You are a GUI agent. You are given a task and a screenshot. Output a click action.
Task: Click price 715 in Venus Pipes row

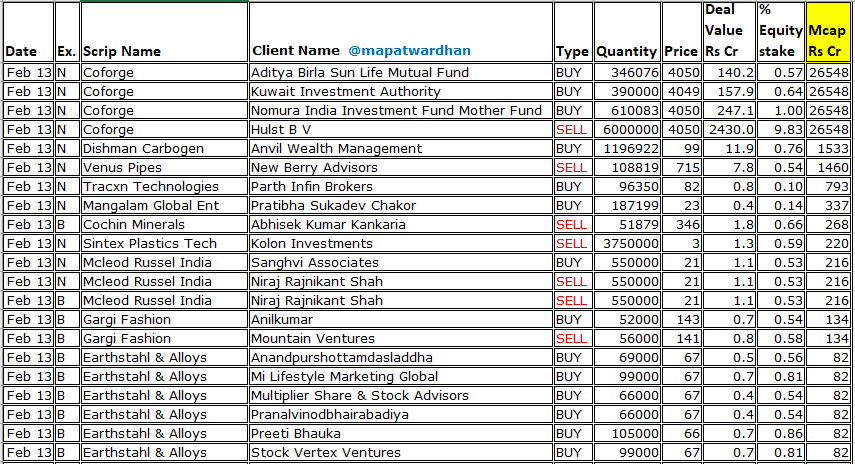[682, 168]
